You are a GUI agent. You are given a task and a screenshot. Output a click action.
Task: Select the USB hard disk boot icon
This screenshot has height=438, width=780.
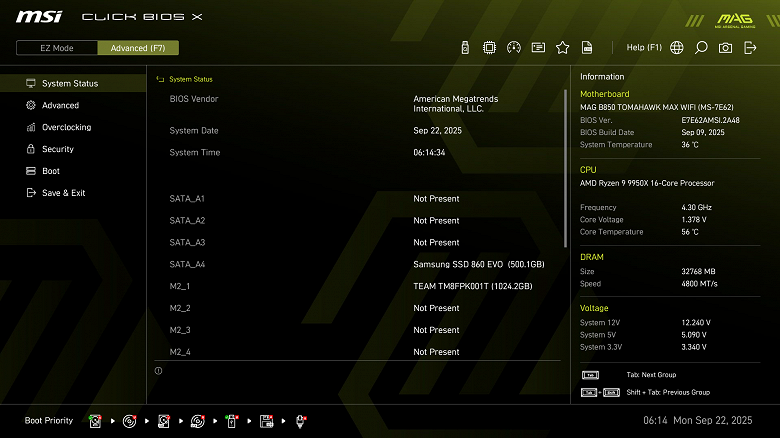(x=164, y=421)
